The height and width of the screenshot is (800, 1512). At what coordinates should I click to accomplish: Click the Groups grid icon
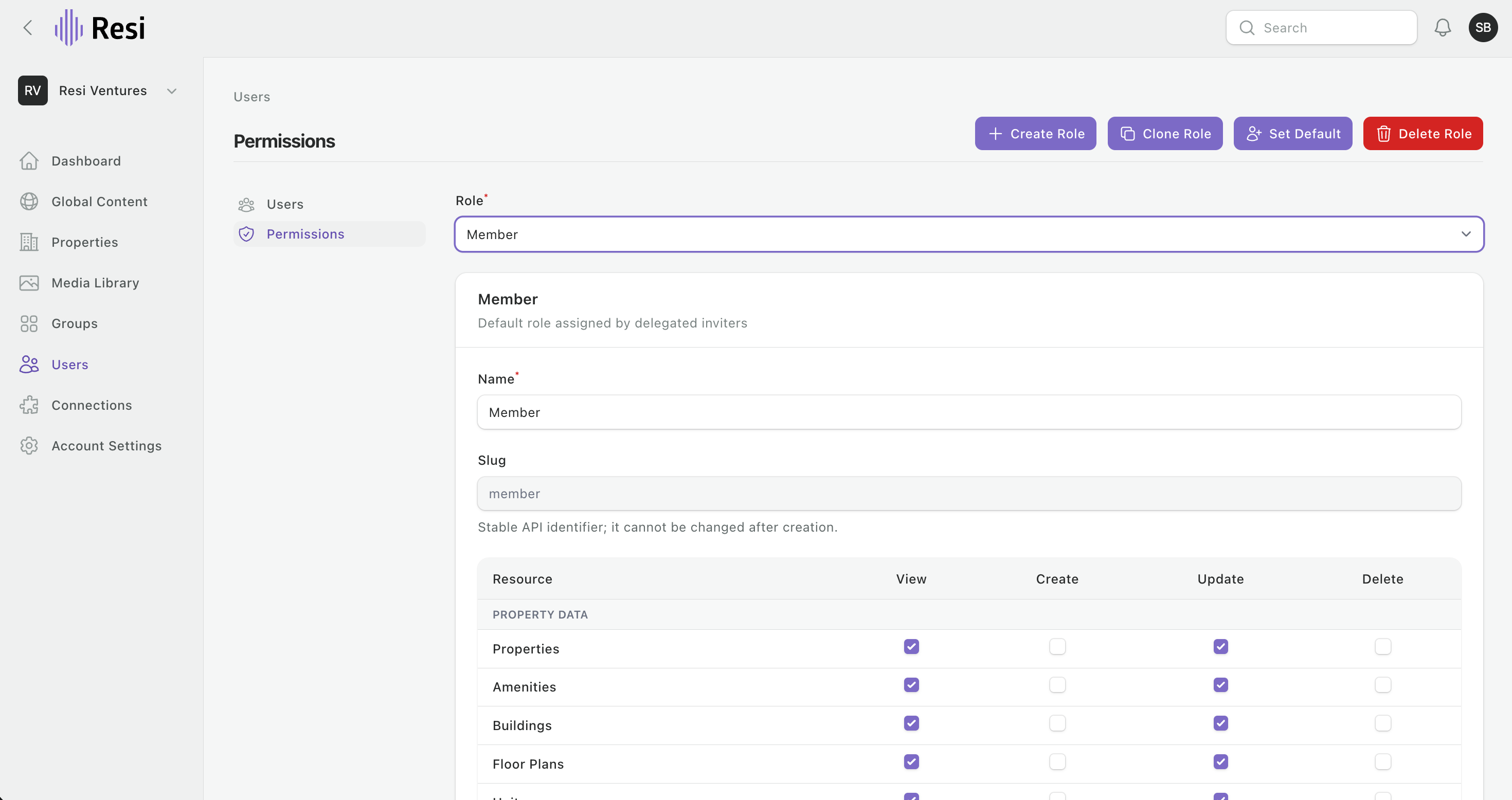pyautogui.click(x=29, y=323)
